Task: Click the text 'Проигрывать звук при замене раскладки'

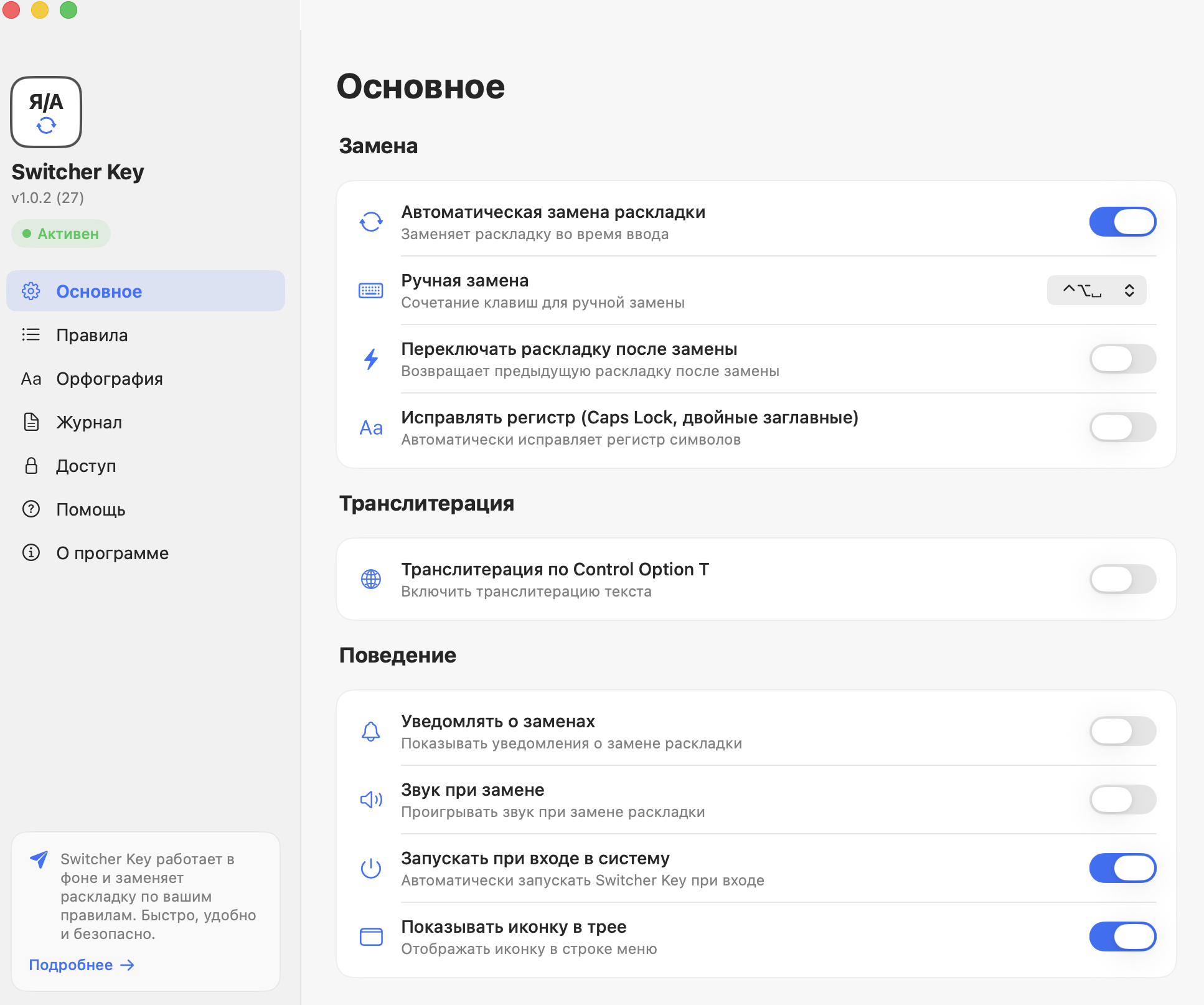Action: 553,812
